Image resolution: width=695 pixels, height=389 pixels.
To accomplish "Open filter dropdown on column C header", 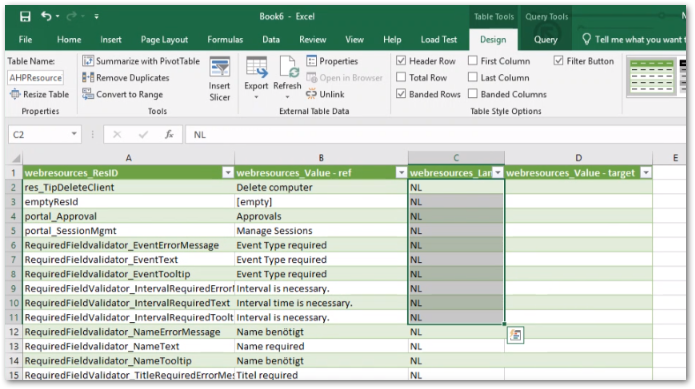I will click(x=498, y=173).
